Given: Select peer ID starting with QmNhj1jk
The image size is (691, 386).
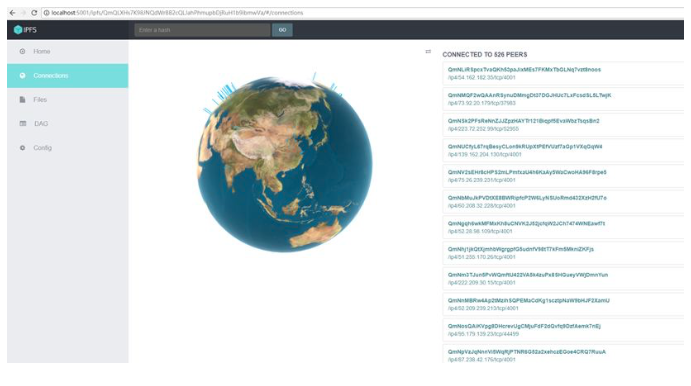Looking at the screenshot, I should coord(521,249).
